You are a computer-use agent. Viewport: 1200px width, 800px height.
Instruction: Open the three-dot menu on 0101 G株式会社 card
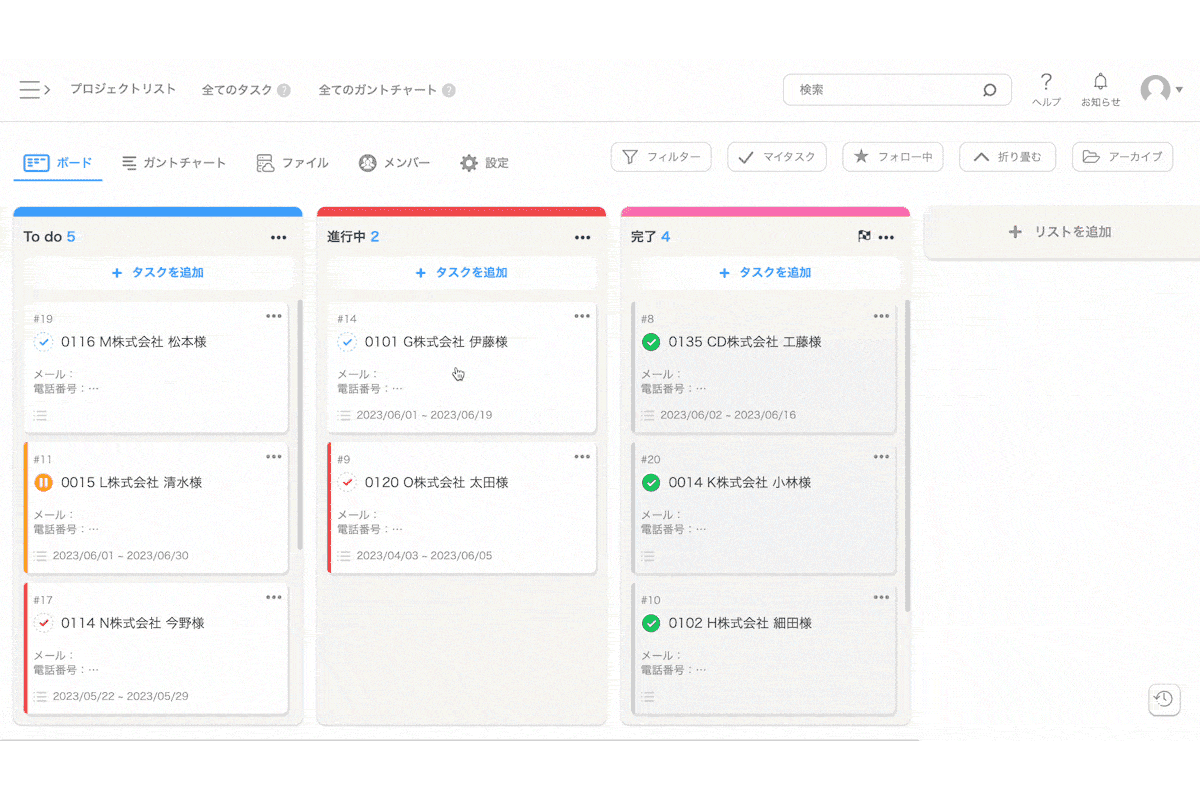pos(582,315)
